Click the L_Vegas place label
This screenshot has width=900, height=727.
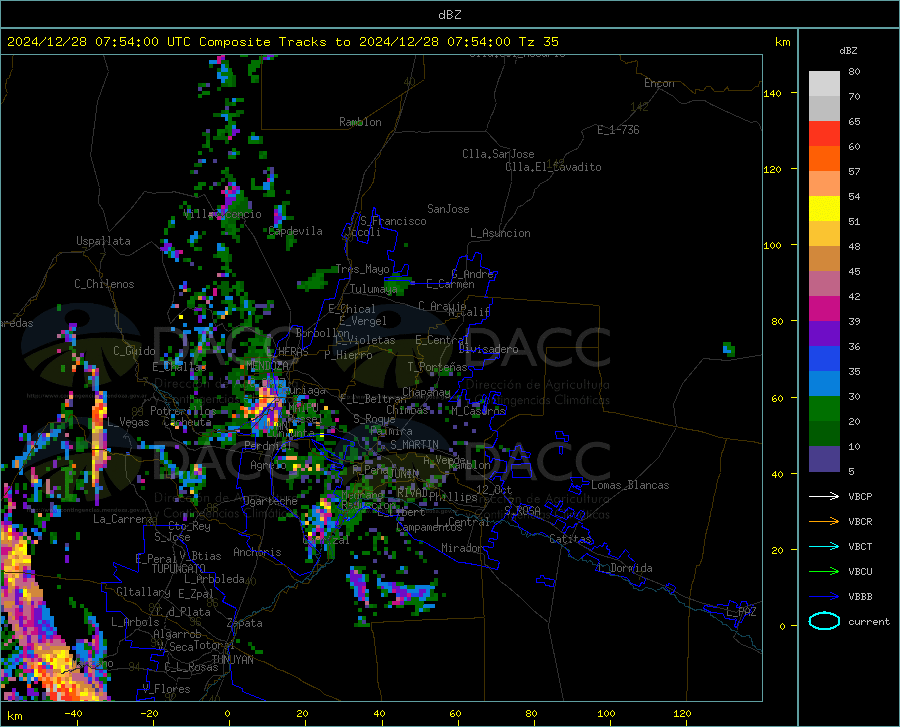(x=128, y=422)
